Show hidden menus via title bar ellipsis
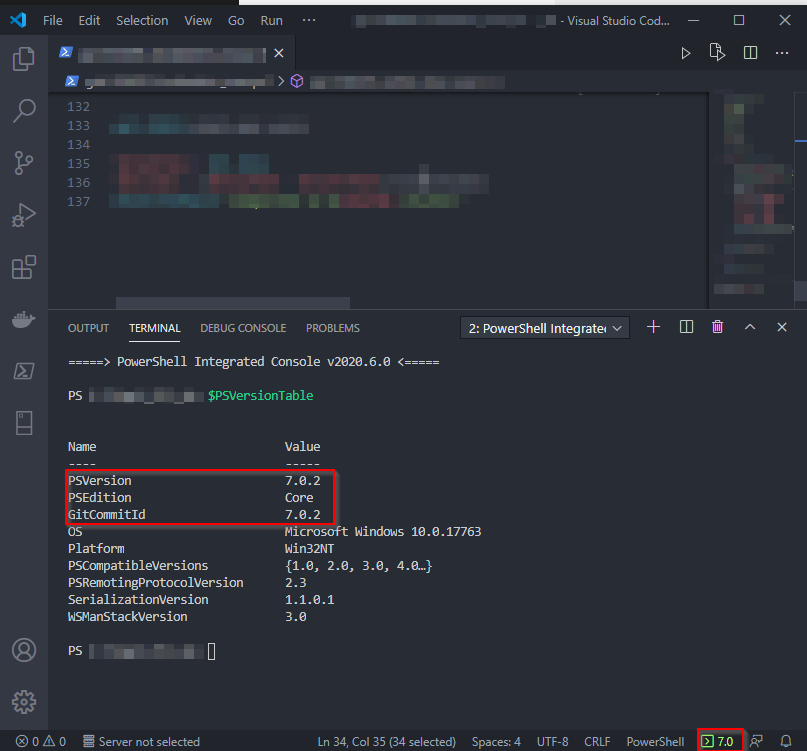The width and height of the screenshot is (807, 751). 309,20
